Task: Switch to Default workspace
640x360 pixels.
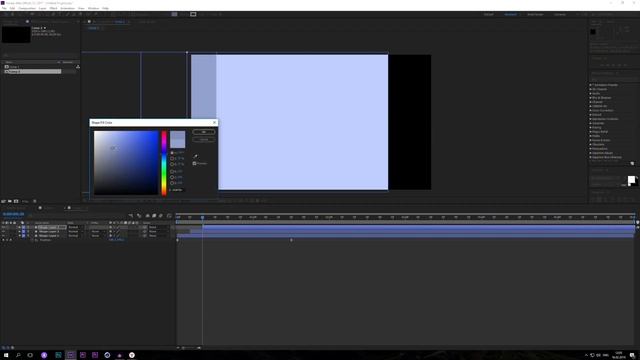Action: 489,14
